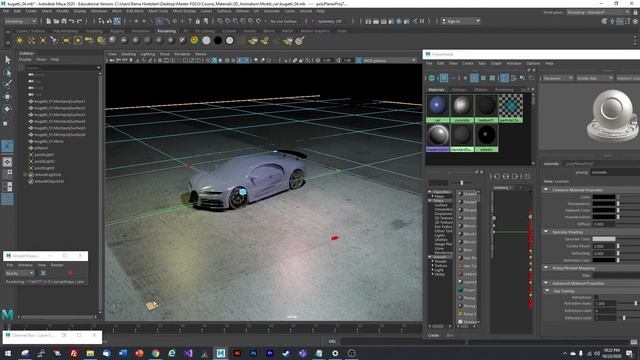
Task: Collapse Common Material Properties section
Action: coord(547,190)
